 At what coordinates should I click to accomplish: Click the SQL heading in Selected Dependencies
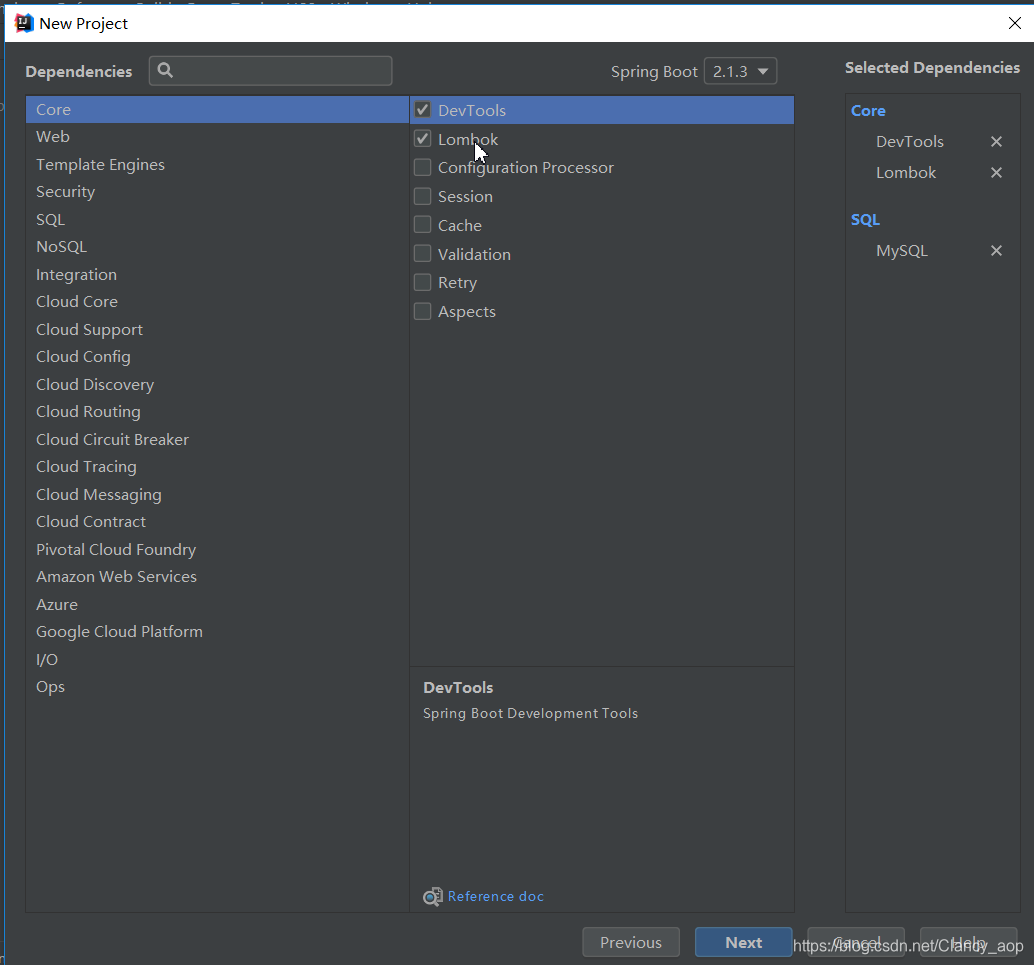click(865, 220)
